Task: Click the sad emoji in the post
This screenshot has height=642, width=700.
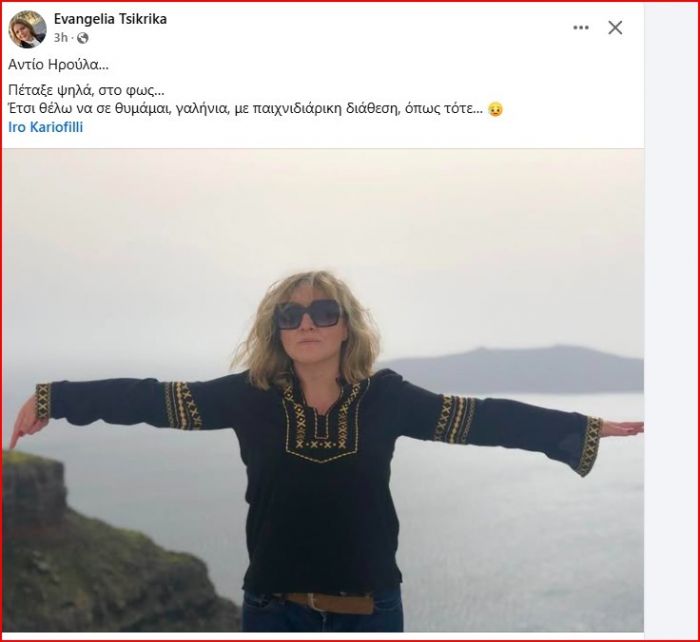Action: click(495, 109)
